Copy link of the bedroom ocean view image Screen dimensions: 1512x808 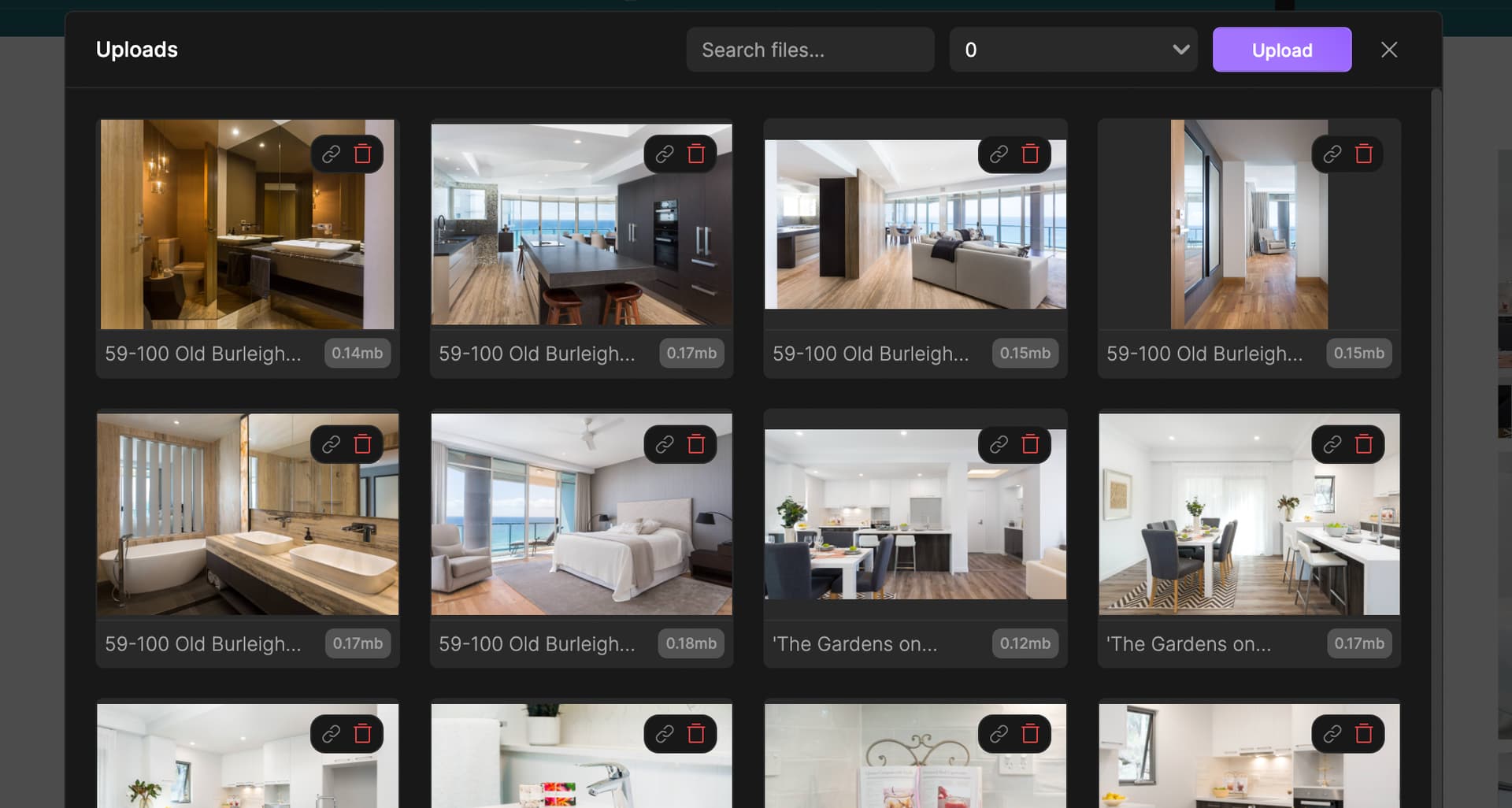click(x=665, y=444)
